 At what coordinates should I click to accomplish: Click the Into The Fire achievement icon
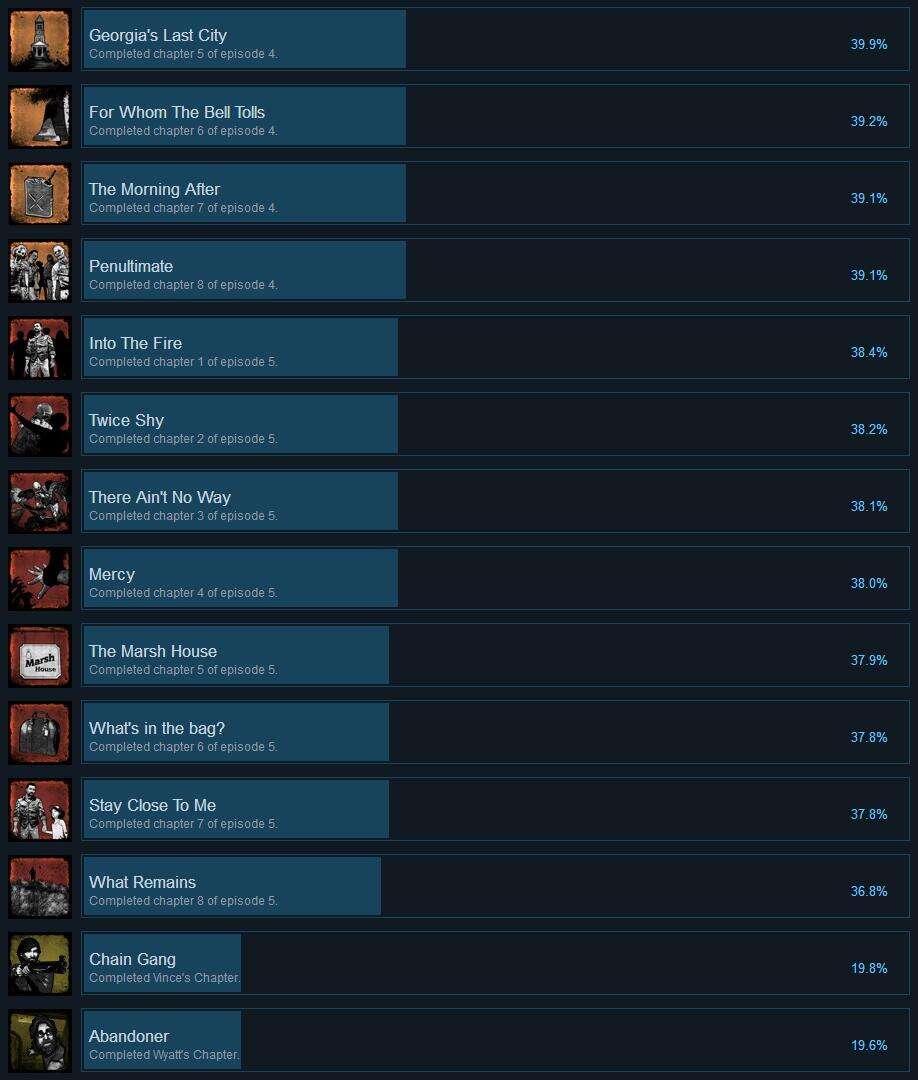(x=40, y=349)
